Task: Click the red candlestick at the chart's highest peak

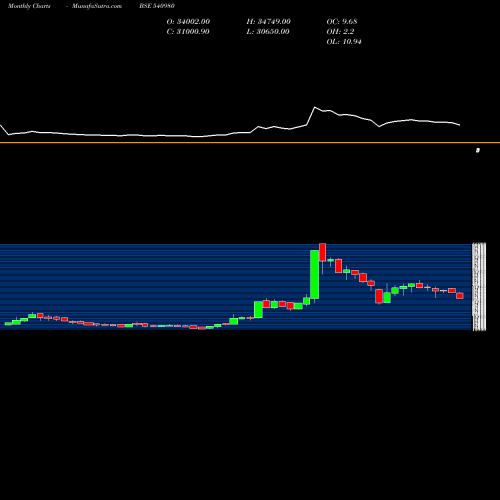Action: pyautogui.click(x=322, y=252)
